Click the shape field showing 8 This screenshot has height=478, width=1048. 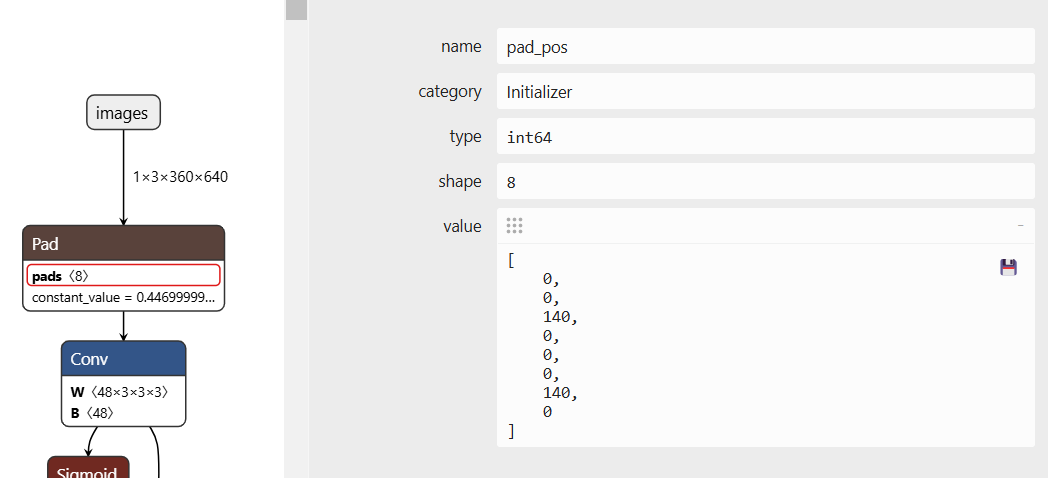[x=764, y=182]
